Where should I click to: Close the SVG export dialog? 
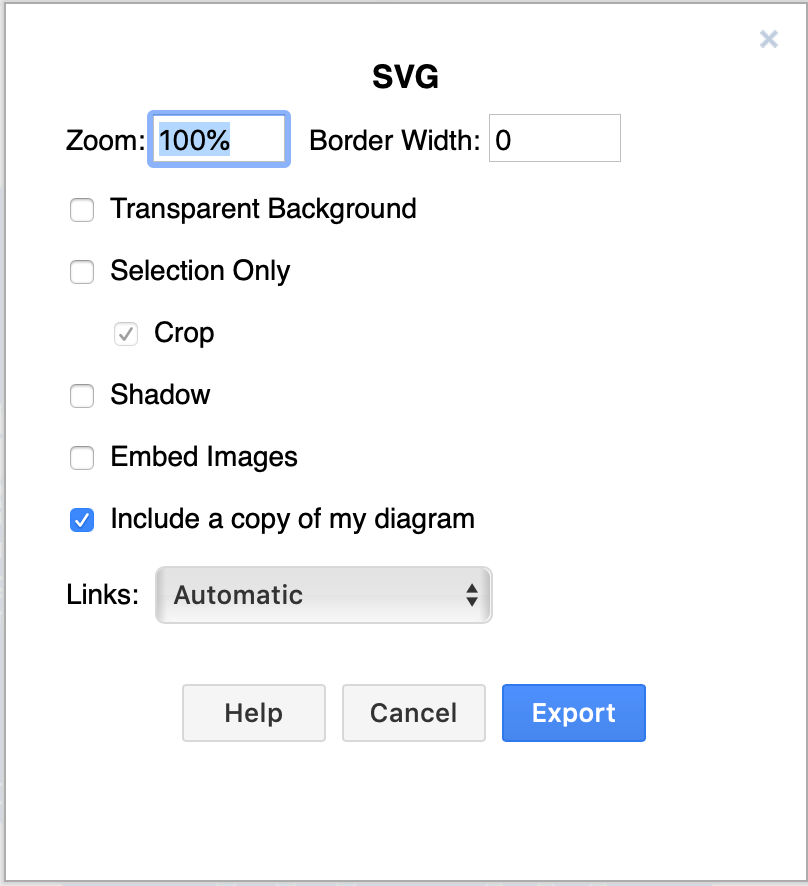pos(769,40)
